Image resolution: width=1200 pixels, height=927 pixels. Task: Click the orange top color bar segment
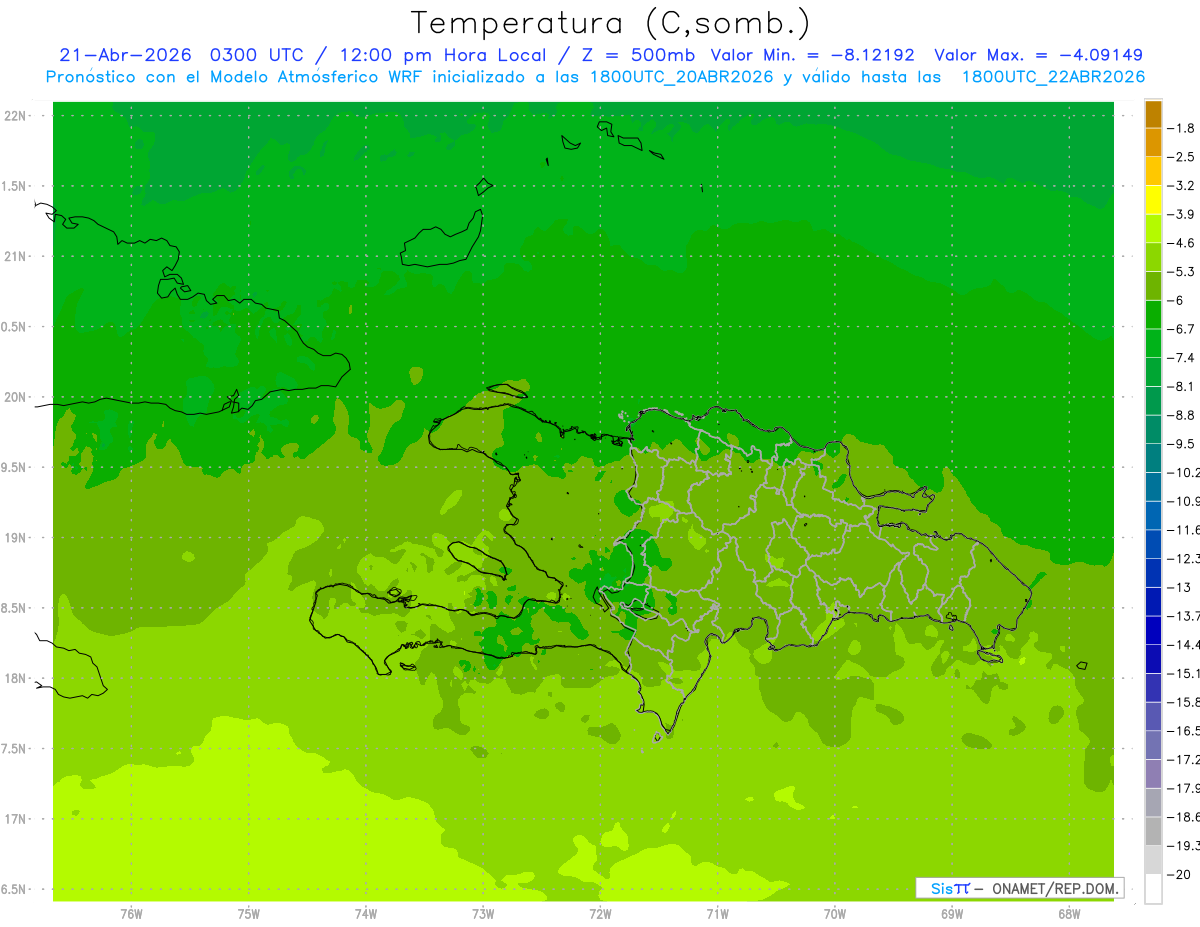pyautogui.click(x=1153, y=114)
